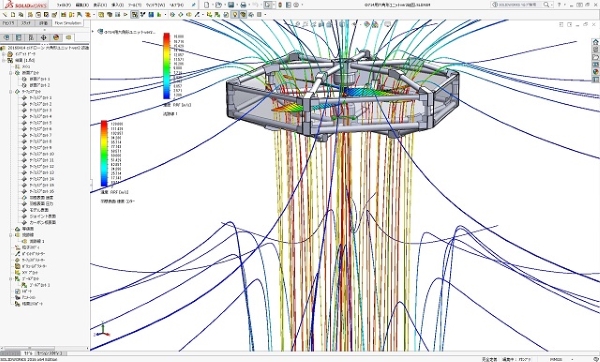The width and height of the screenshot is (600, 362).
Task: Collapse the Surface Plots tree node
Action: click(x=11, y=92)
